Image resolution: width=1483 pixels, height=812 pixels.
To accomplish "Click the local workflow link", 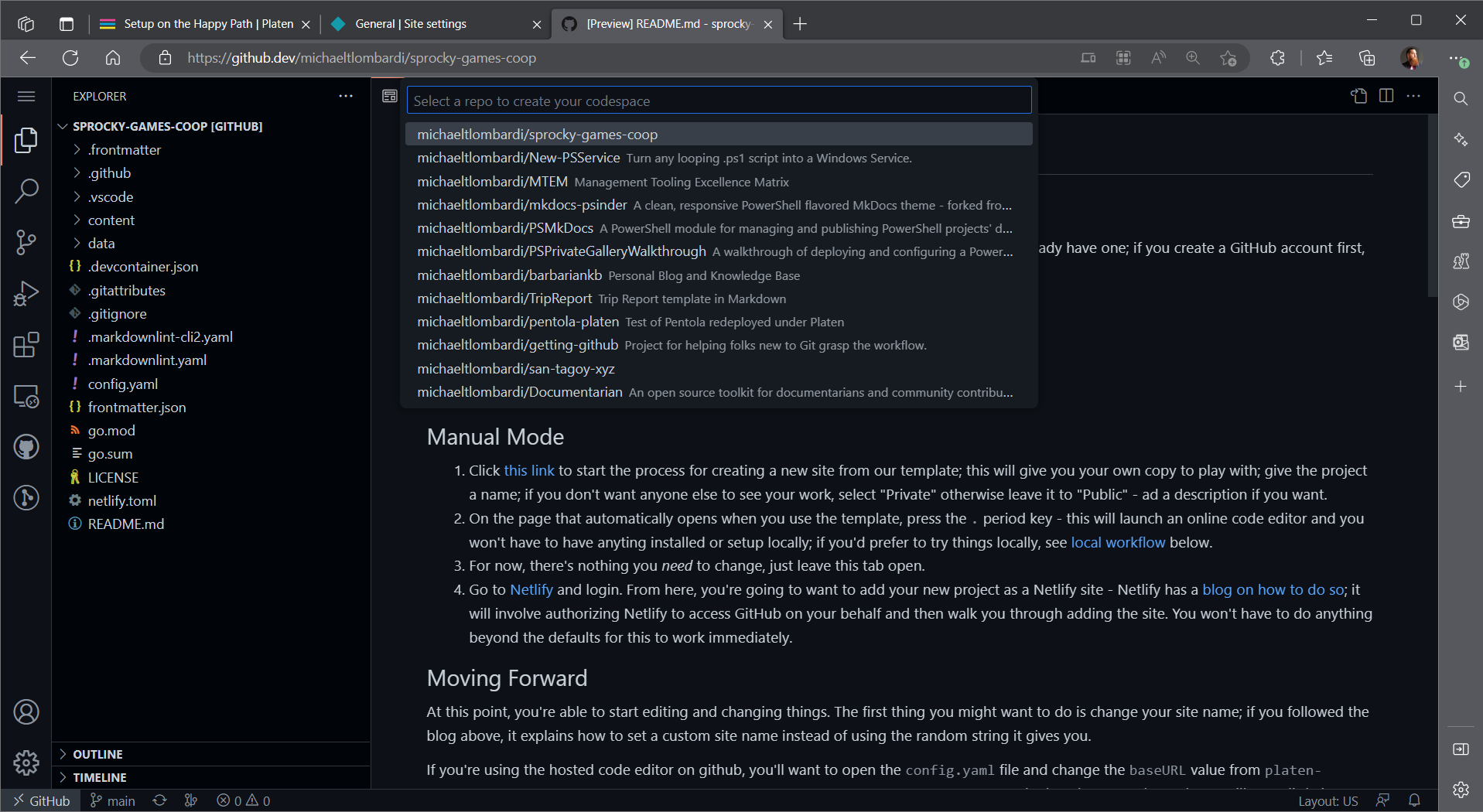I will 1117,542.
